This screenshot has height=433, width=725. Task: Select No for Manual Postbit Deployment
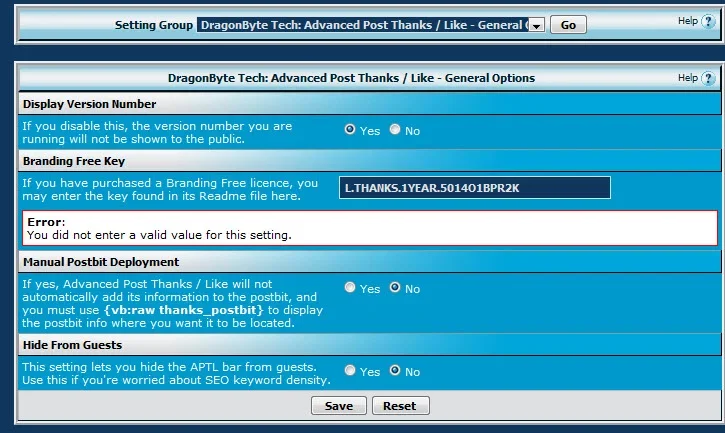pos(395,287)
